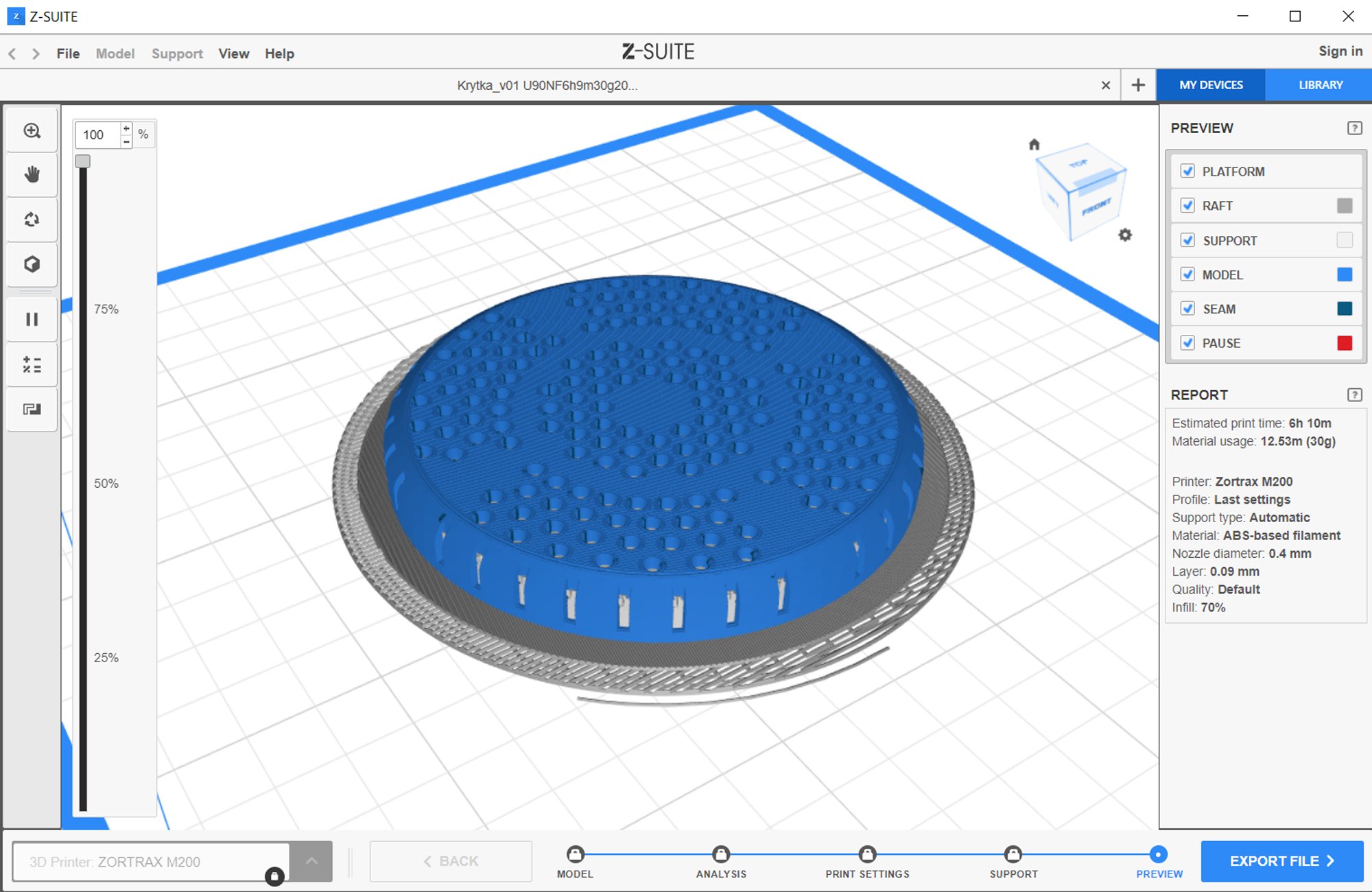Open the view cube options tool
This screenshot has height=892, width=1372.
[x=32, y=264]
